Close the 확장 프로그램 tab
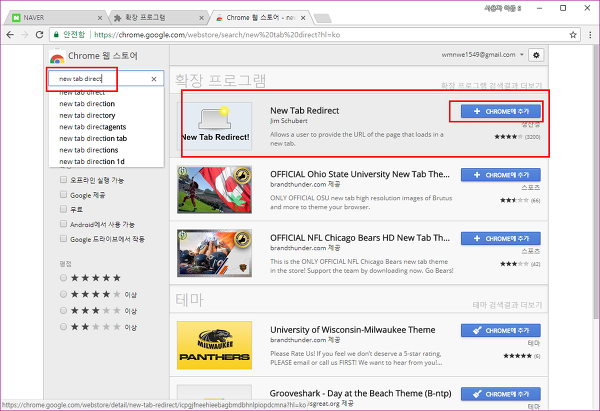 [x=202, y=18]
